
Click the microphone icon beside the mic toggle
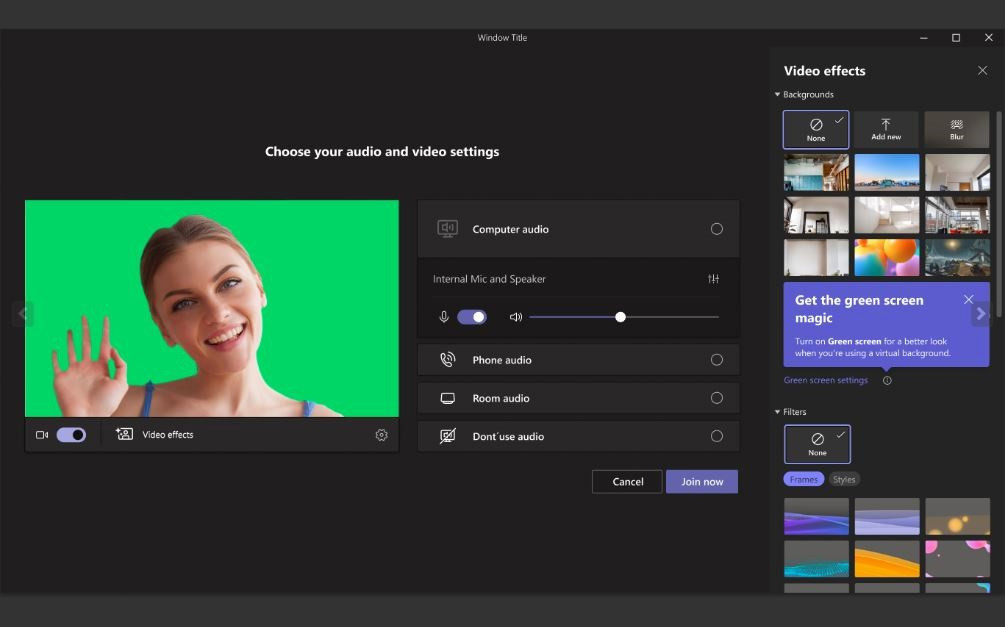[444, 316]
